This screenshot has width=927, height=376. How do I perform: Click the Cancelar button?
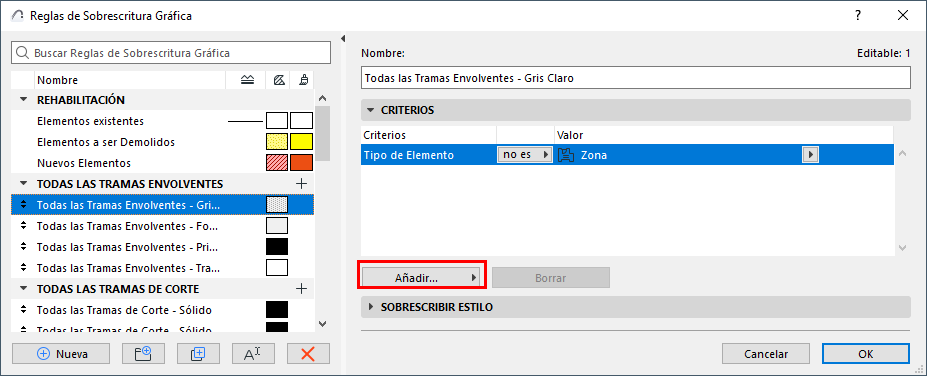click(766, 354)
